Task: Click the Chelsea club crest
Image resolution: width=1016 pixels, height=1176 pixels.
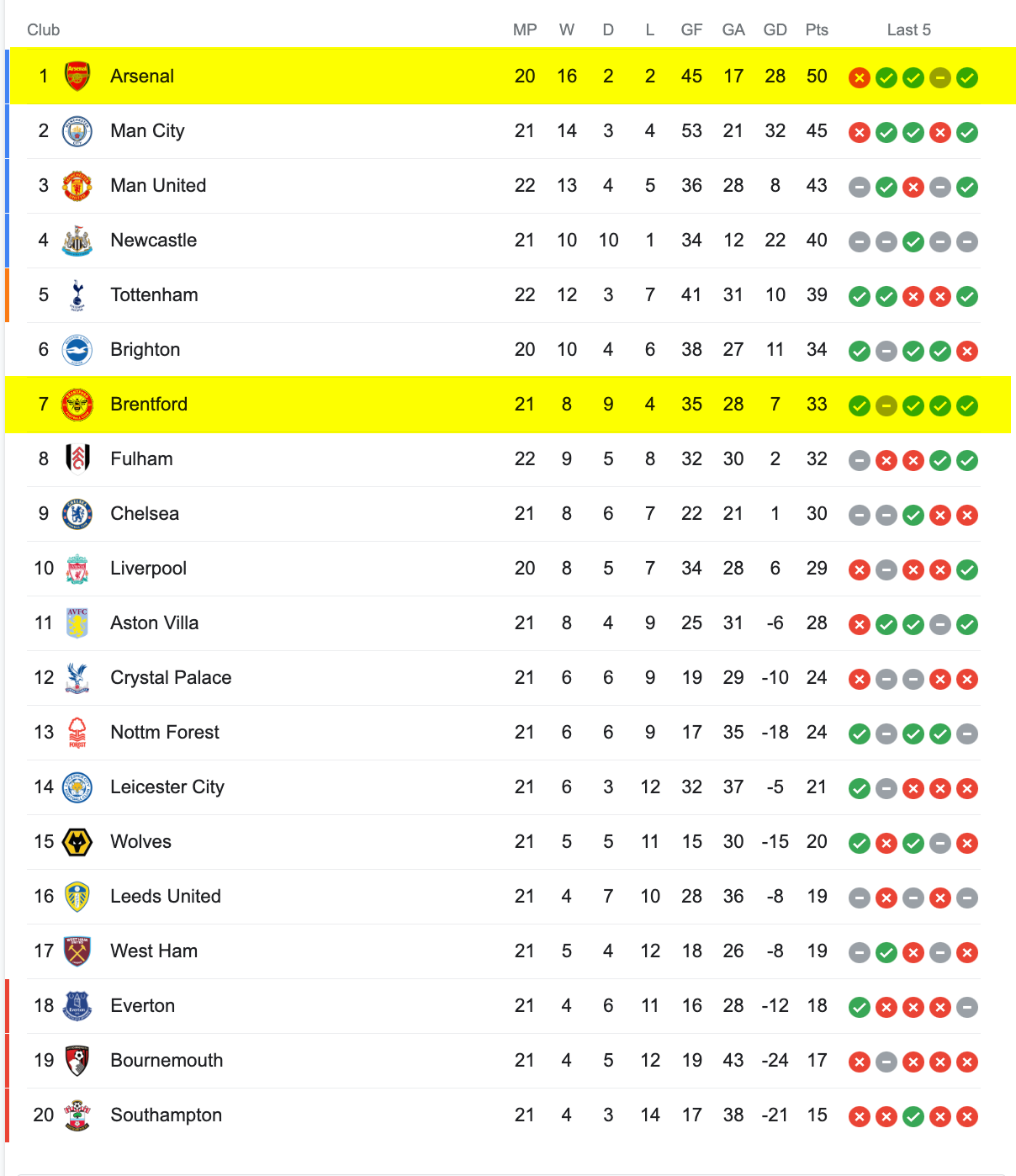Action: coord(77,514)
